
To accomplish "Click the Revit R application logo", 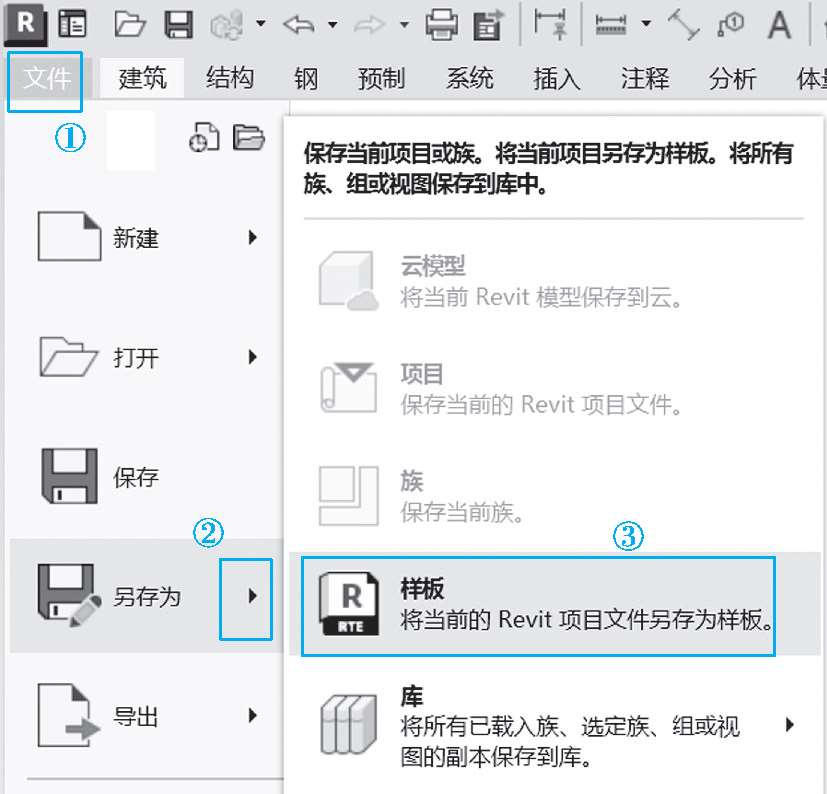I will (x=25, y=24).
